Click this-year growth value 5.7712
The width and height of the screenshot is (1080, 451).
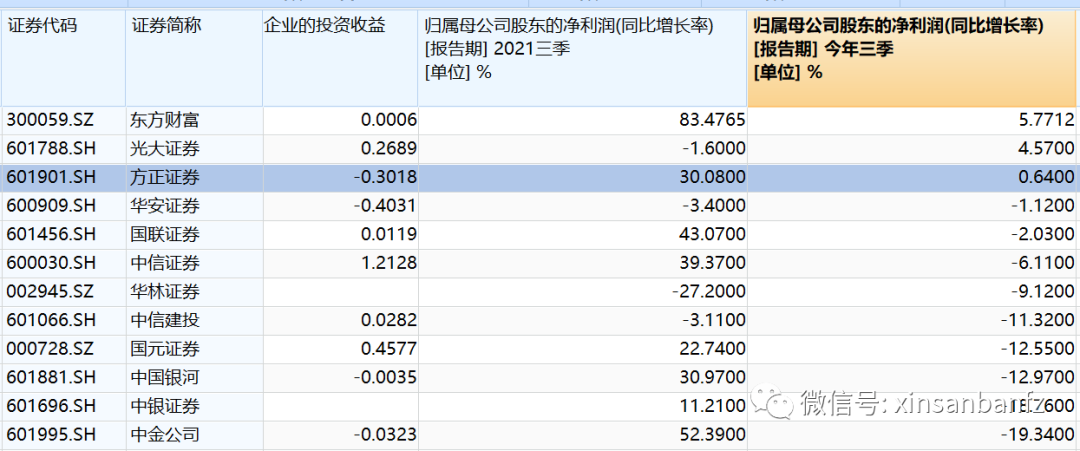[x=1047, y=120]
